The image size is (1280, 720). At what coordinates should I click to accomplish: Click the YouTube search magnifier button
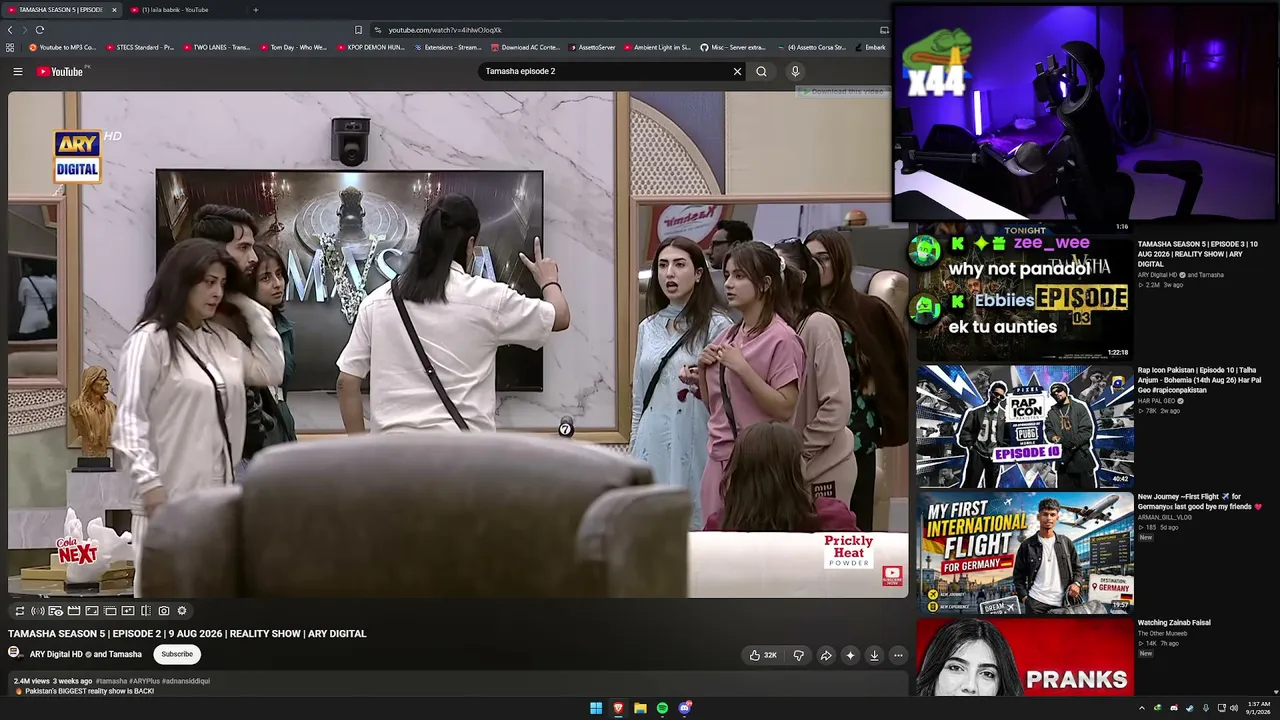[761, 72]
